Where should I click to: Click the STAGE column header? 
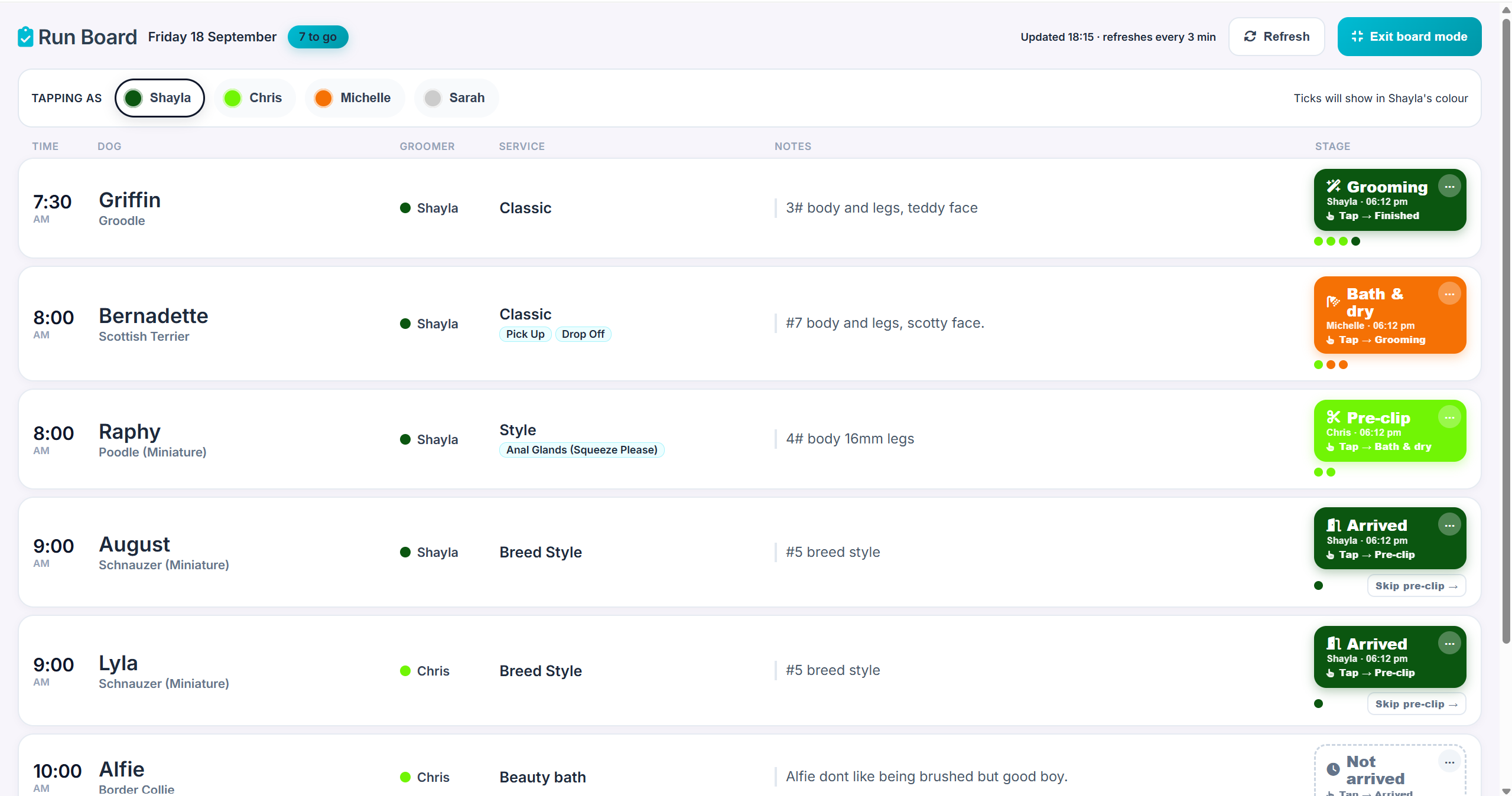point(1332,146)
